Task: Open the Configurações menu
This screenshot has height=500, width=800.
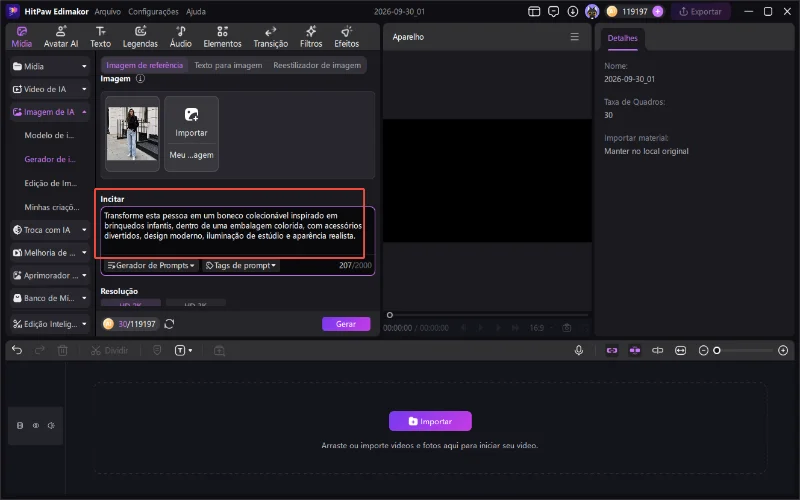Action: click(153, 11)
